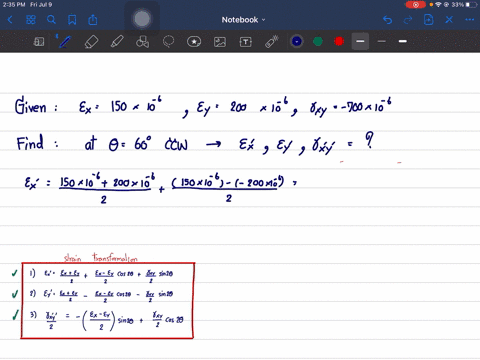Select the Highlighter tool
Screen dimensions: 480x360
[x=117, y=42]
